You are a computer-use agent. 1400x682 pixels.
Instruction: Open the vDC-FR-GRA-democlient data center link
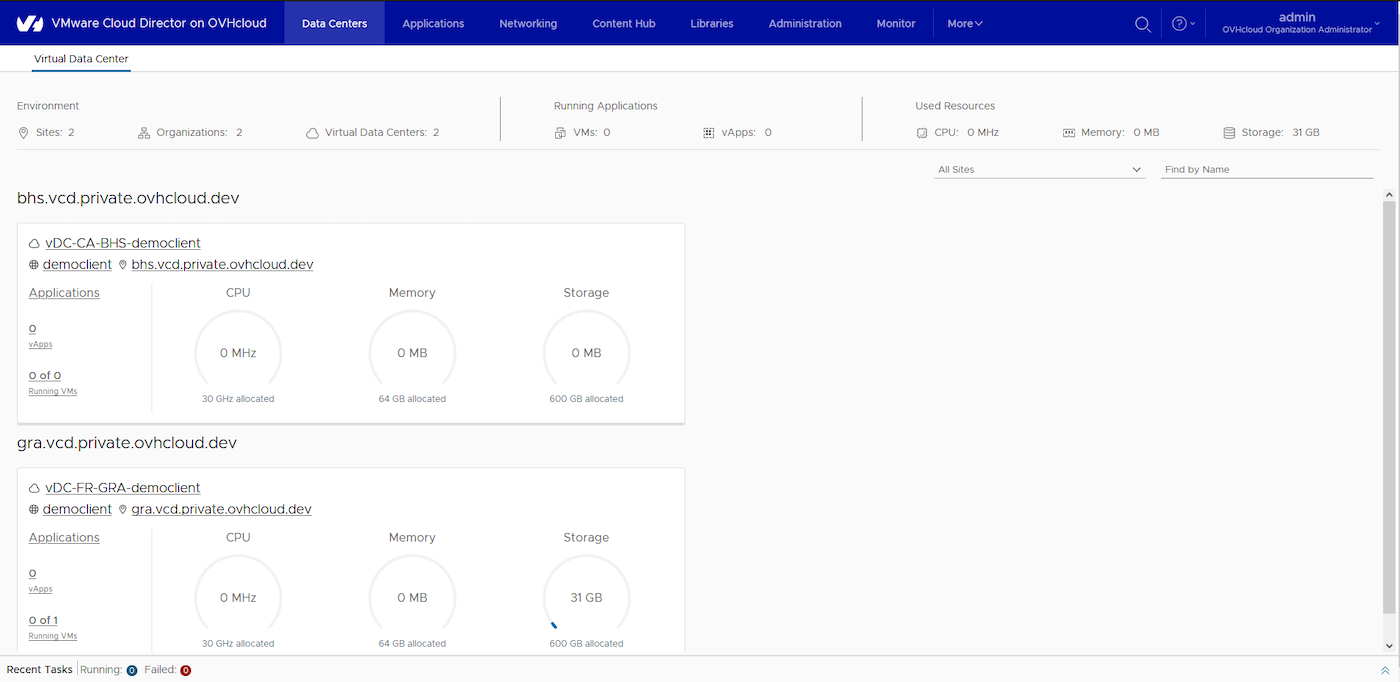(122, 488)
